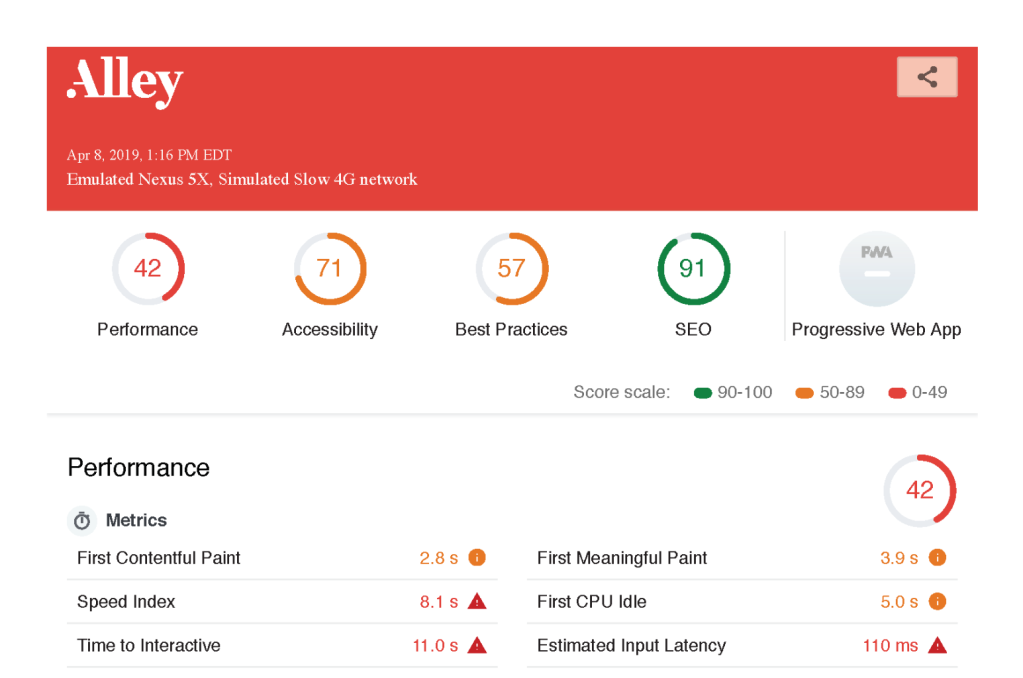Click red warning triangle beside Time to Interactive

pyautogui.click(x=478, y=645)
